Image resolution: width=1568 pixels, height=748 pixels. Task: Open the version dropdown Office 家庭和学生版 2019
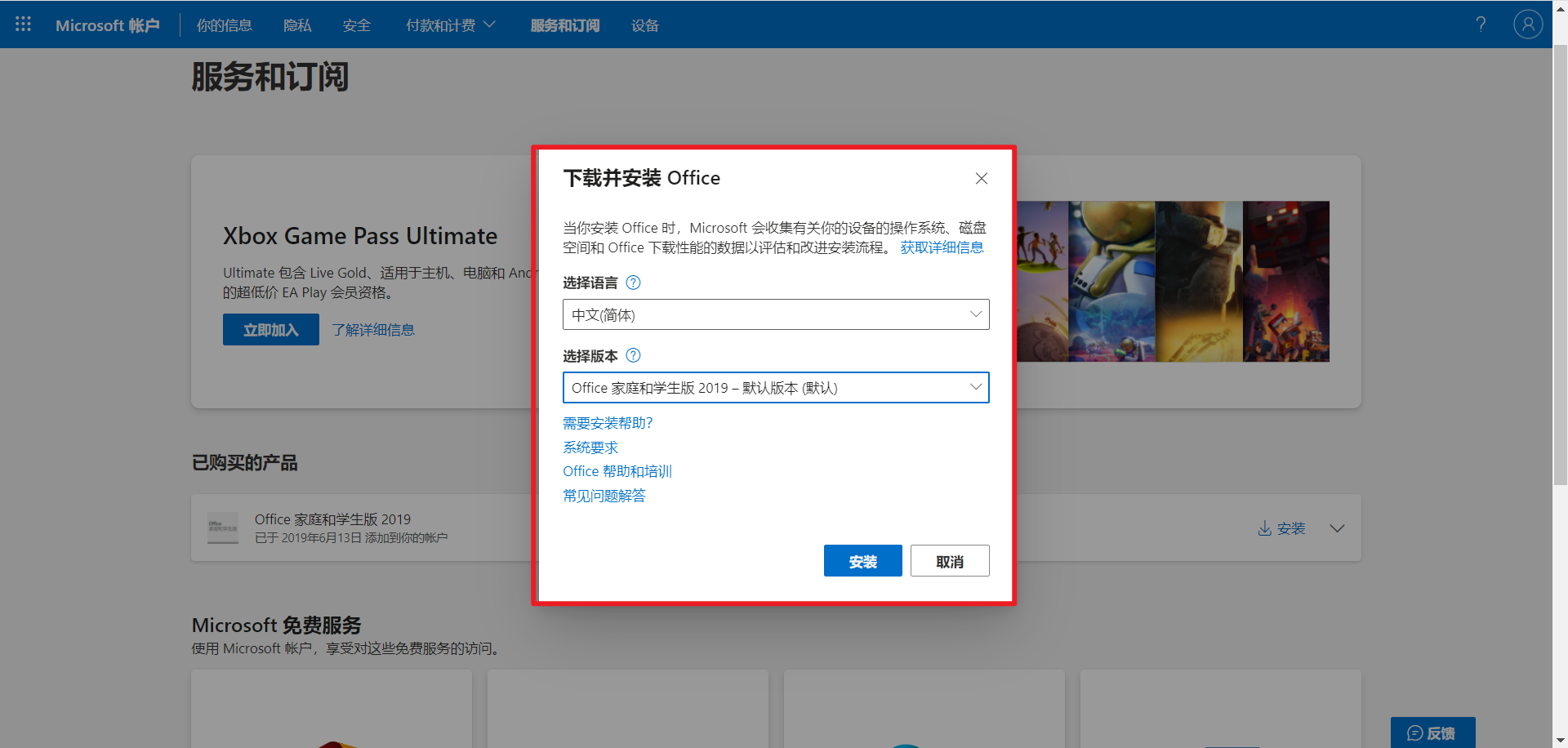(x=776, y=388)
